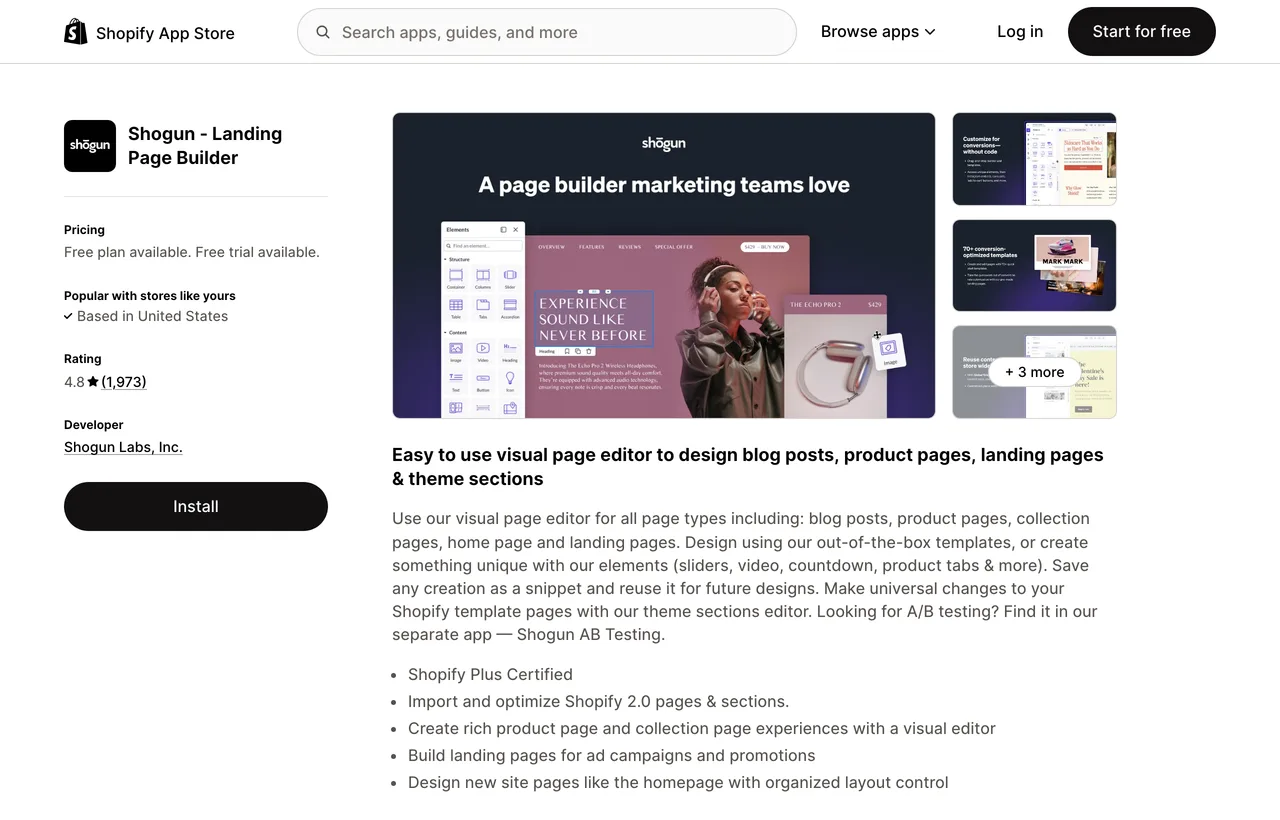Click the '+ 3 more' images button
Screen dimensions: 1280x820
pyautogui.click(x=1034, y=372)
